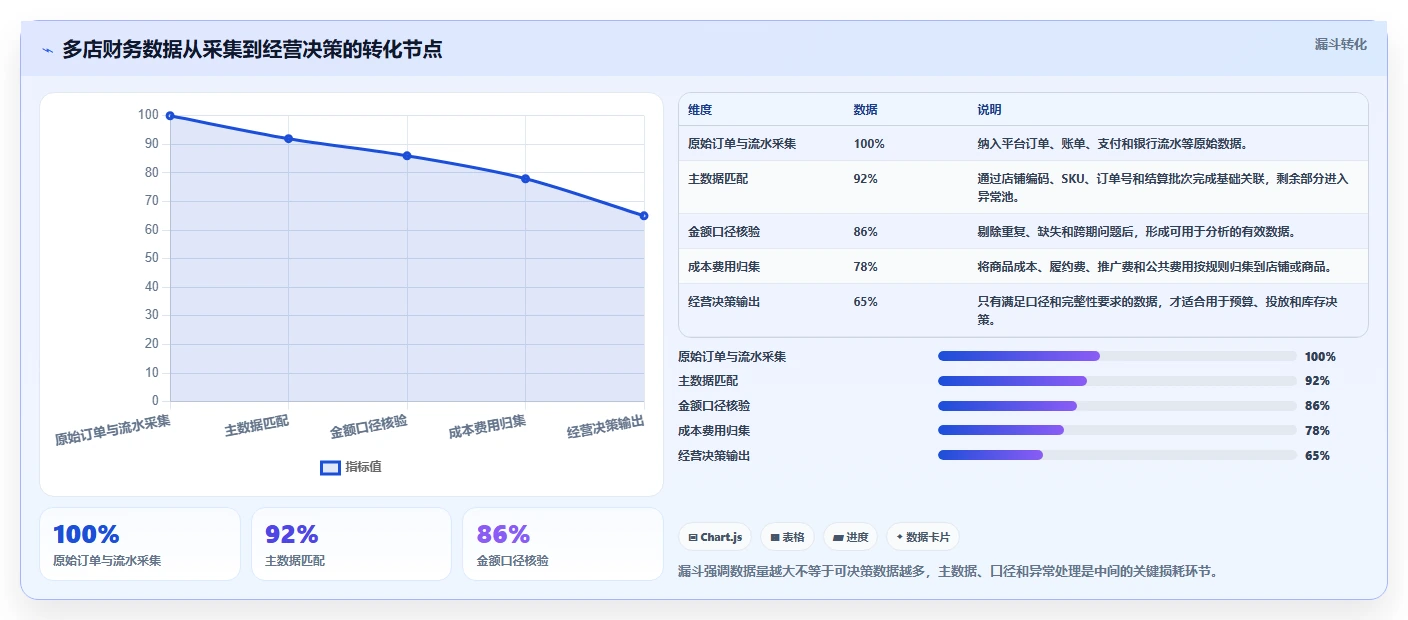
Task: Click the 进度 tag
Action: click(850, 537)
